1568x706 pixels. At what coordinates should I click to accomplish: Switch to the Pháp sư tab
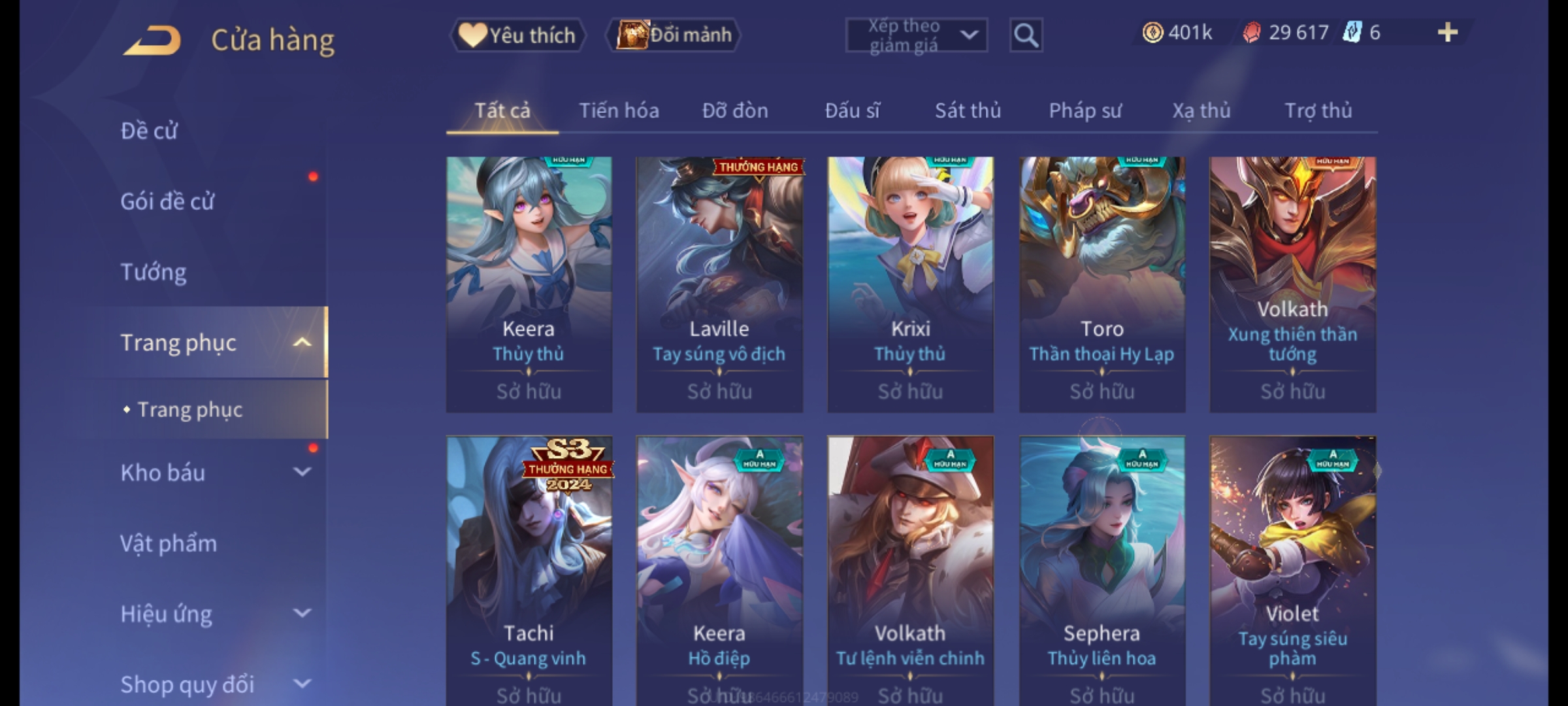point(1085,110)
